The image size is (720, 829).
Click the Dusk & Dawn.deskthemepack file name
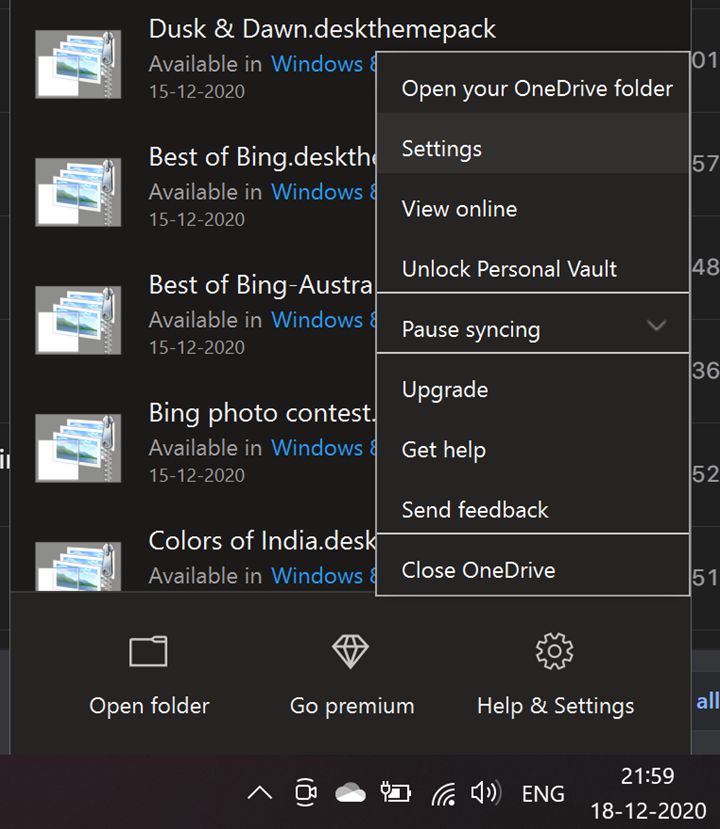[322, 30]
